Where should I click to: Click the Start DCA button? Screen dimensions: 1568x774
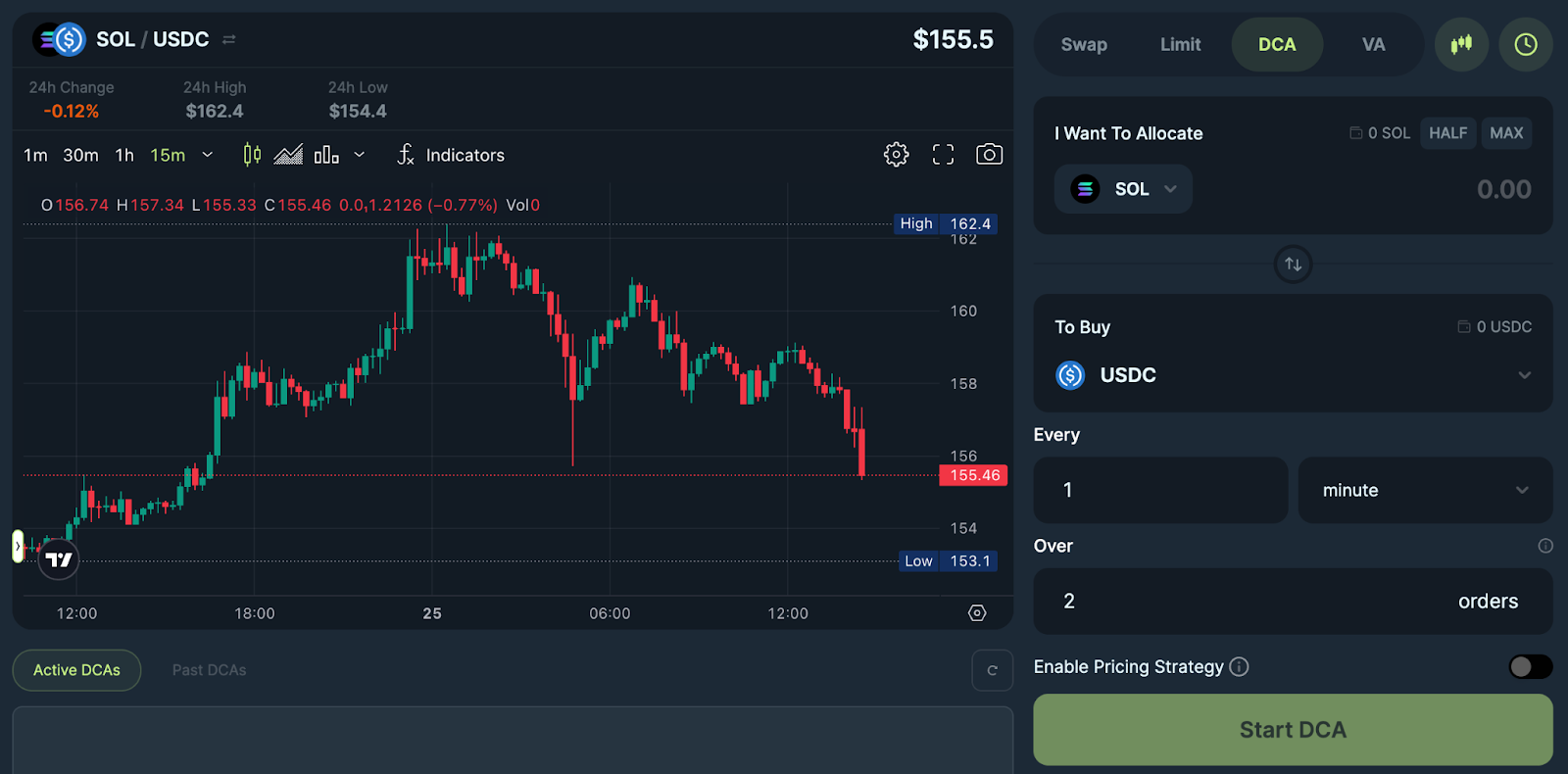[1293, 730]
